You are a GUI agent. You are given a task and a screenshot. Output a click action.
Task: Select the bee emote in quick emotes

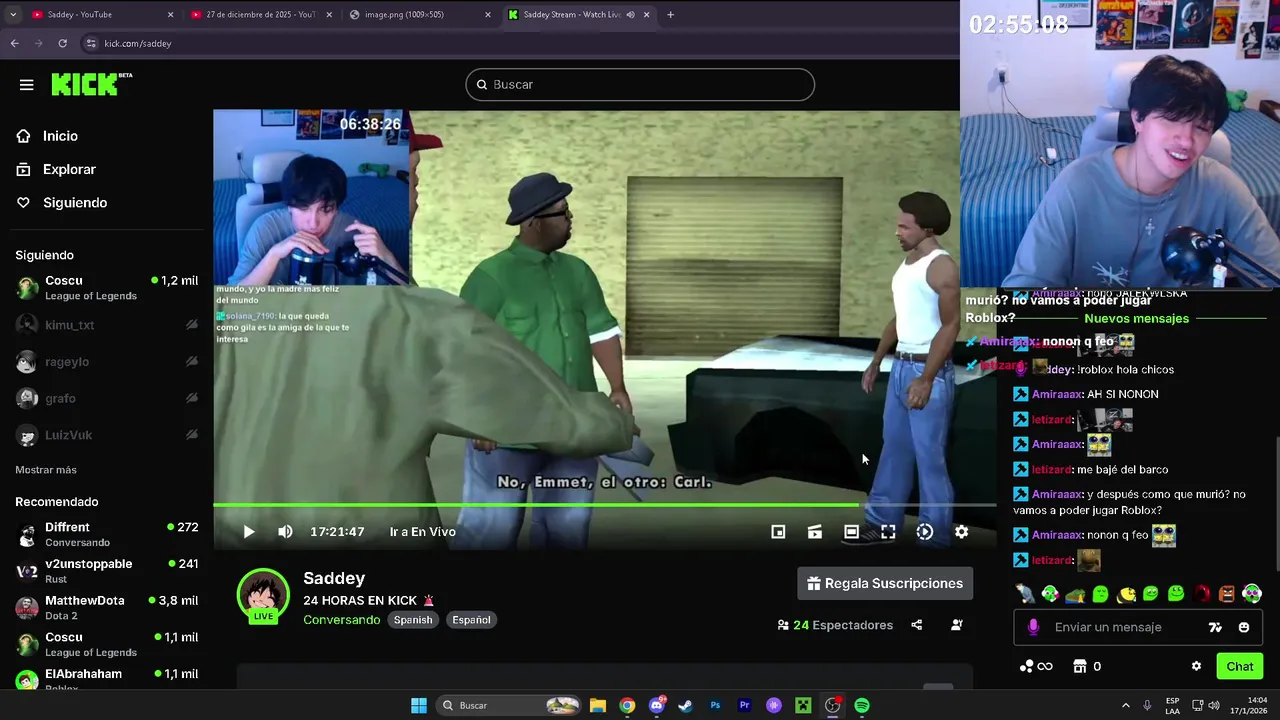[1126, 594]
